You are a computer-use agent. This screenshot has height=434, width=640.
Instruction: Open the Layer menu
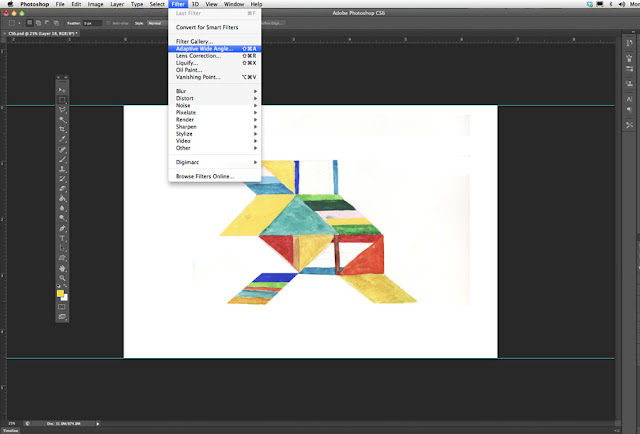click(x=117, y=4)
